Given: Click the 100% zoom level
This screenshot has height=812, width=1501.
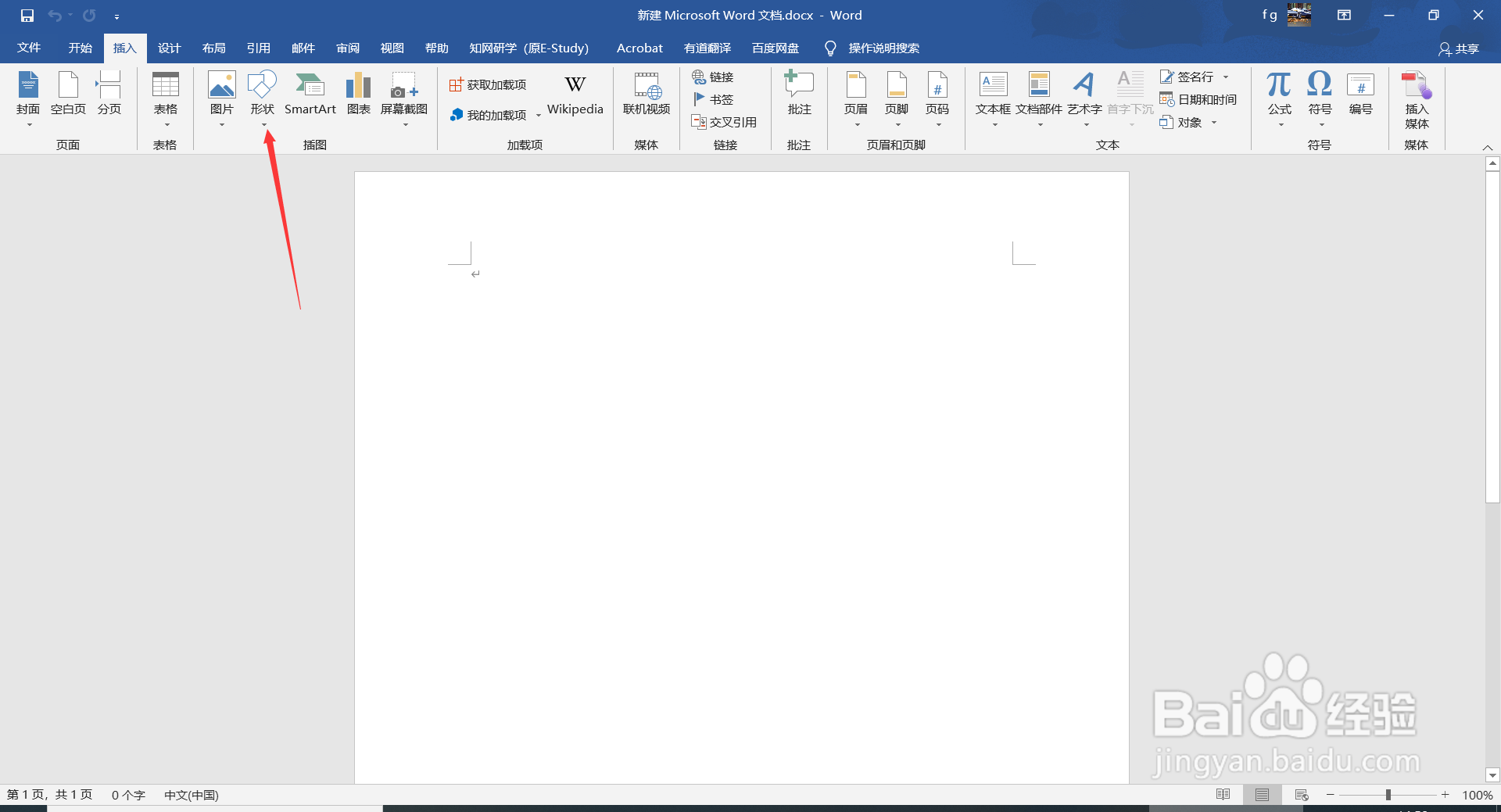Looking at the screenshot, I should point(1478,795).
